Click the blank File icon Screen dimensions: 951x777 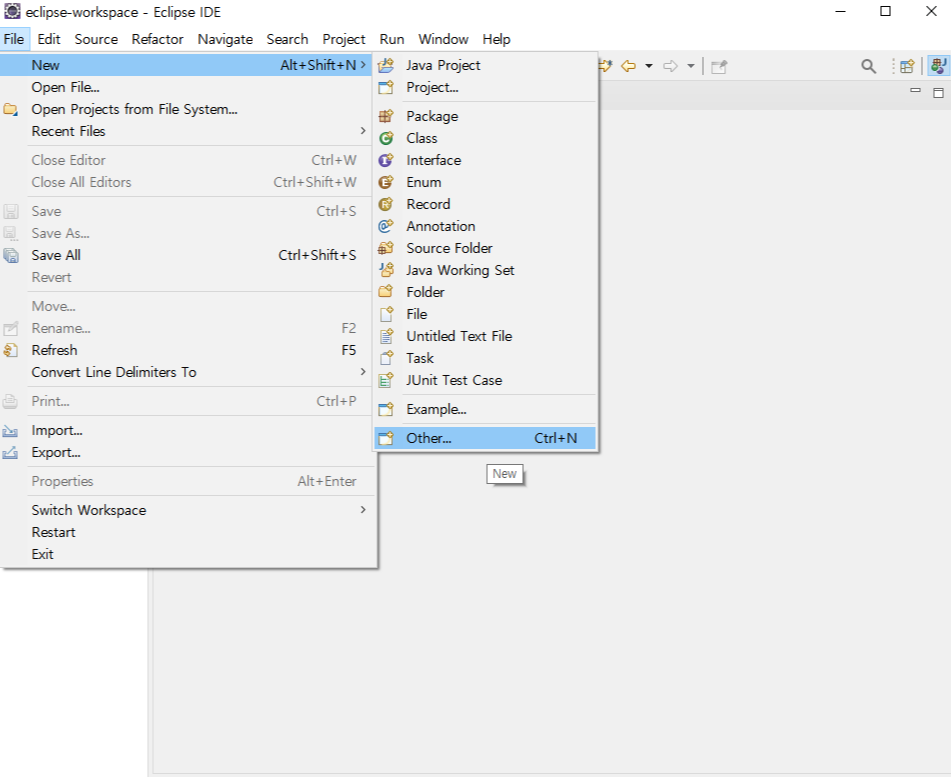tap(386, 314)
